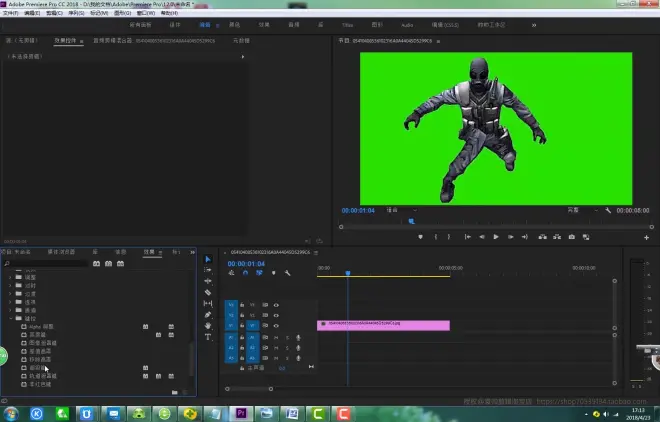Select the pink clip on track V1
The image size is (660, 422).
tap(383, 325)
